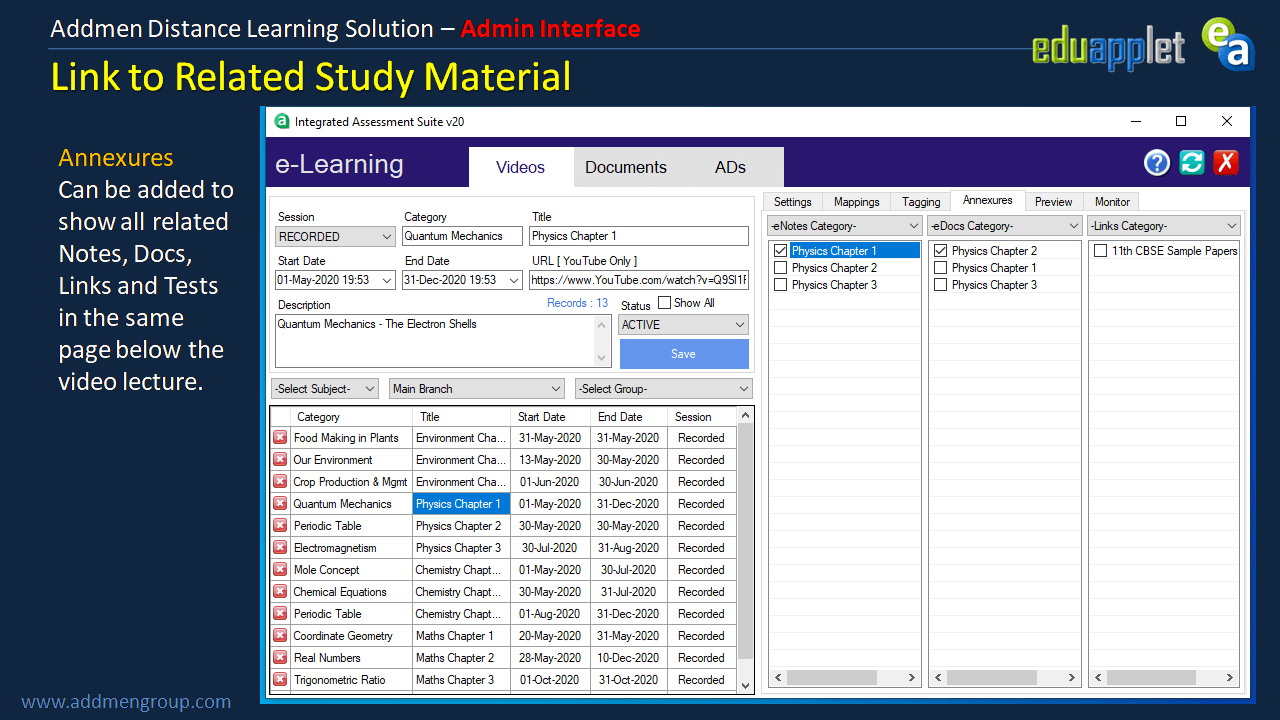This screenshot has width=1280, height=720.
Task: Click the eDocs list horizontal scrollbar
Action: 1004,678
